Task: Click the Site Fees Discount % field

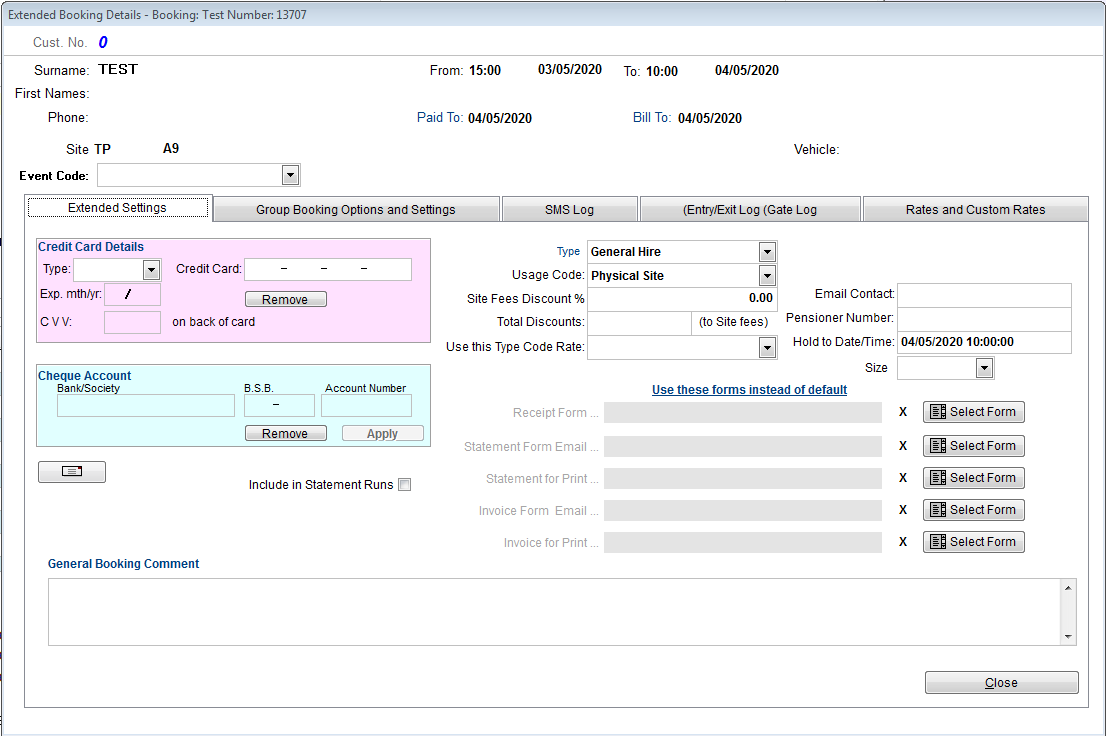Action: [x=682, y=298]
